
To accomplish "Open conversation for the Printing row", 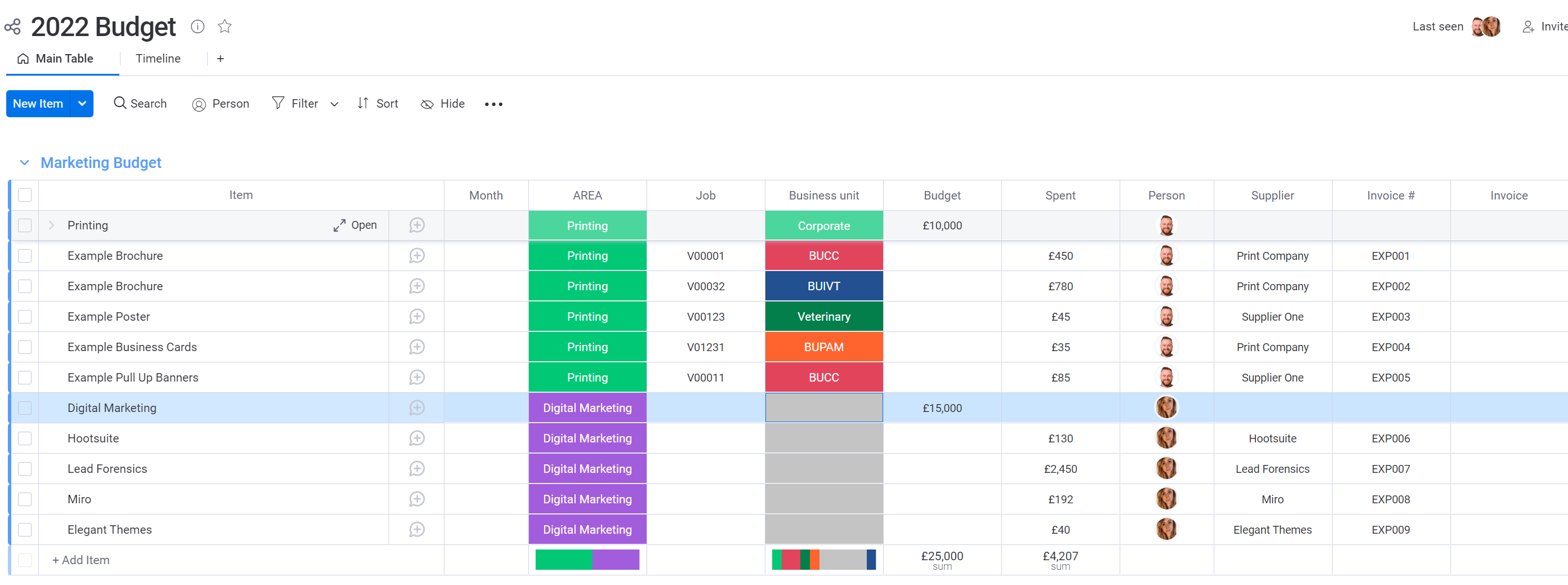I will [417, 225].
